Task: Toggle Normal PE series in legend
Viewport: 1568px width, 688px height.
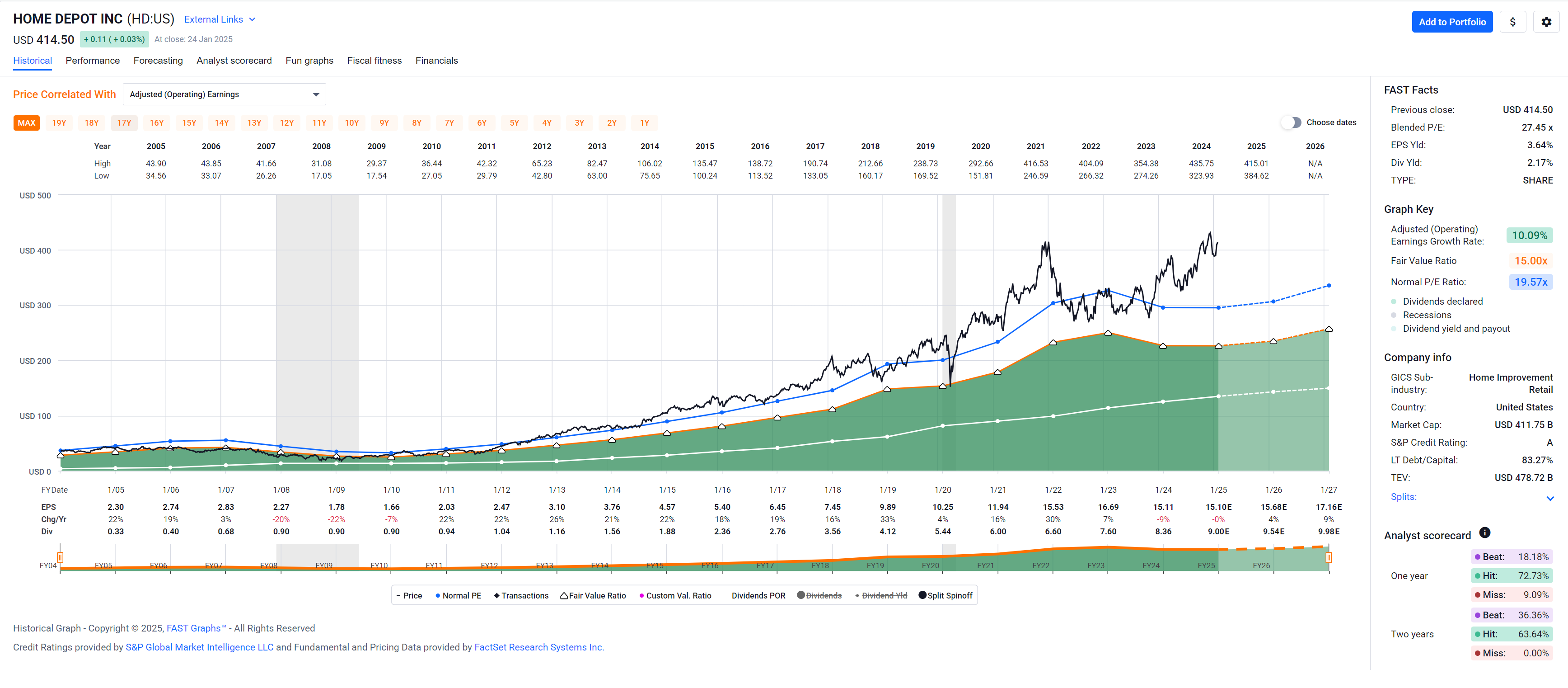Action: [459, 595]
